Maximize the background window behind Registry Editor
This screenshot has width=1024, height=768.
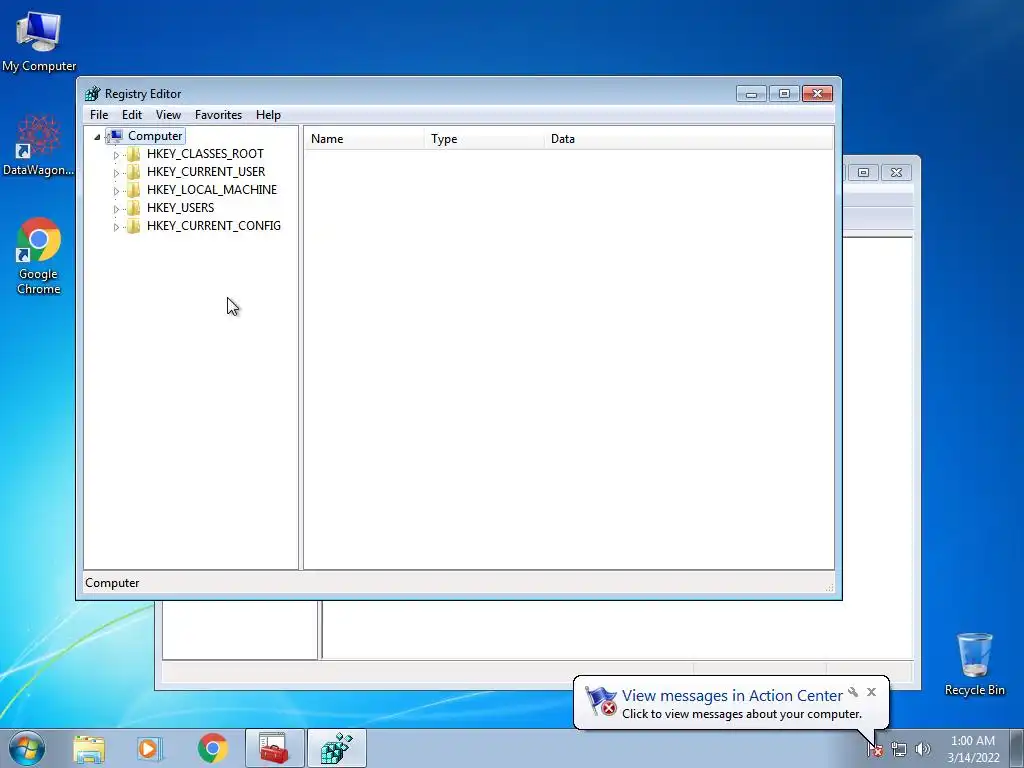pos(863,172)
